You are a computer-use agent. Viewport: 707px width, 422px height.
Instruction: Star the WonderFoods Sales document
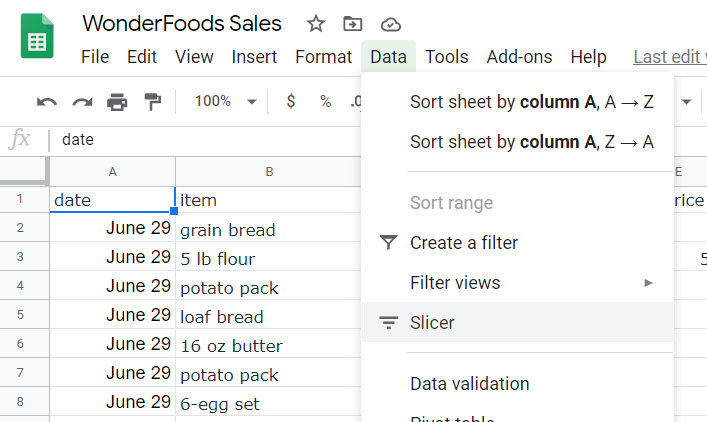[316, 24]
